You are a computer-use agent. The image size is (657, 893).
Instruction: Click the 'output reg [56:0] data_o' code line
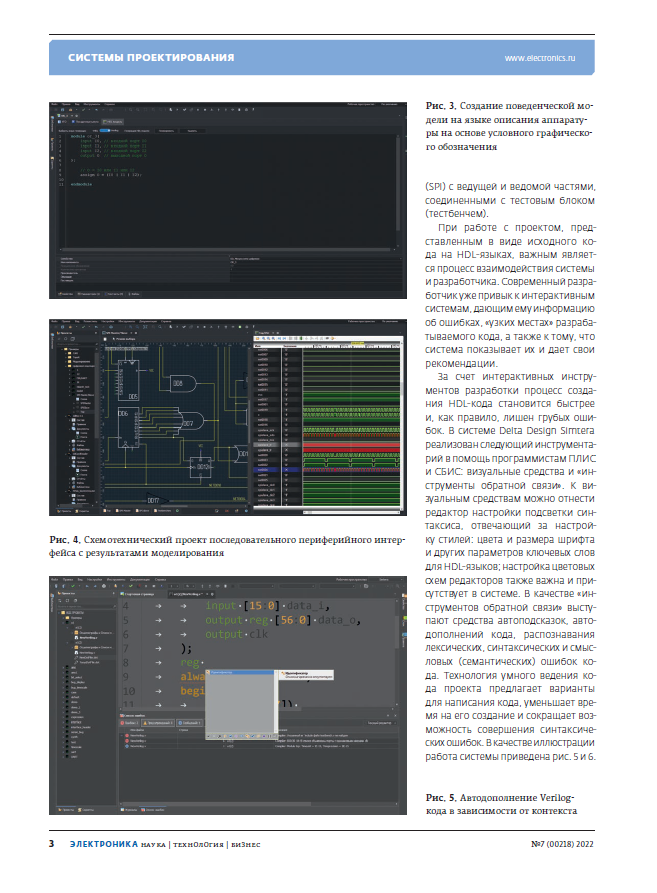click(282, 620)
